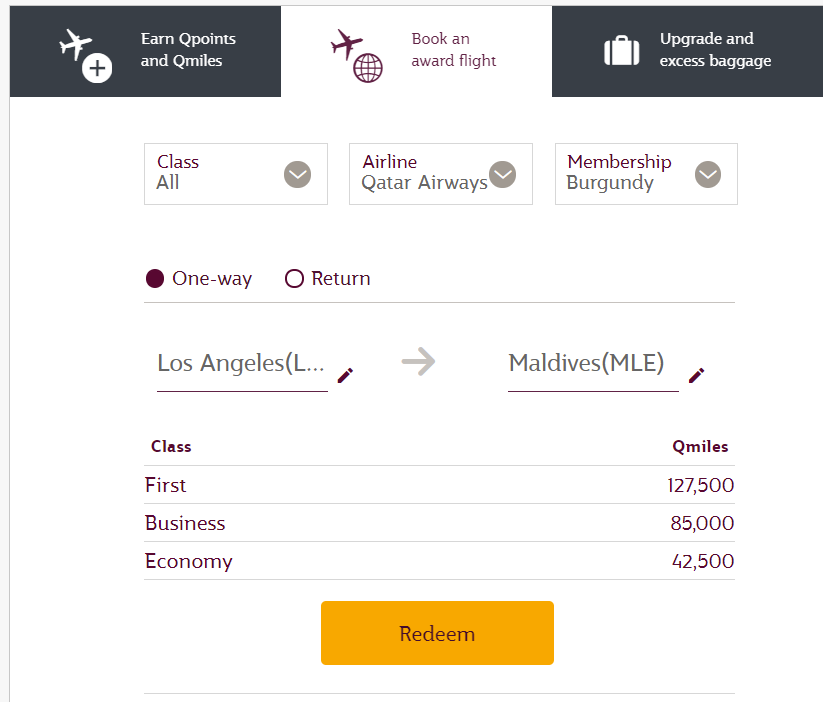Click pencil icon next to Los Angeles

click(345, 375)
